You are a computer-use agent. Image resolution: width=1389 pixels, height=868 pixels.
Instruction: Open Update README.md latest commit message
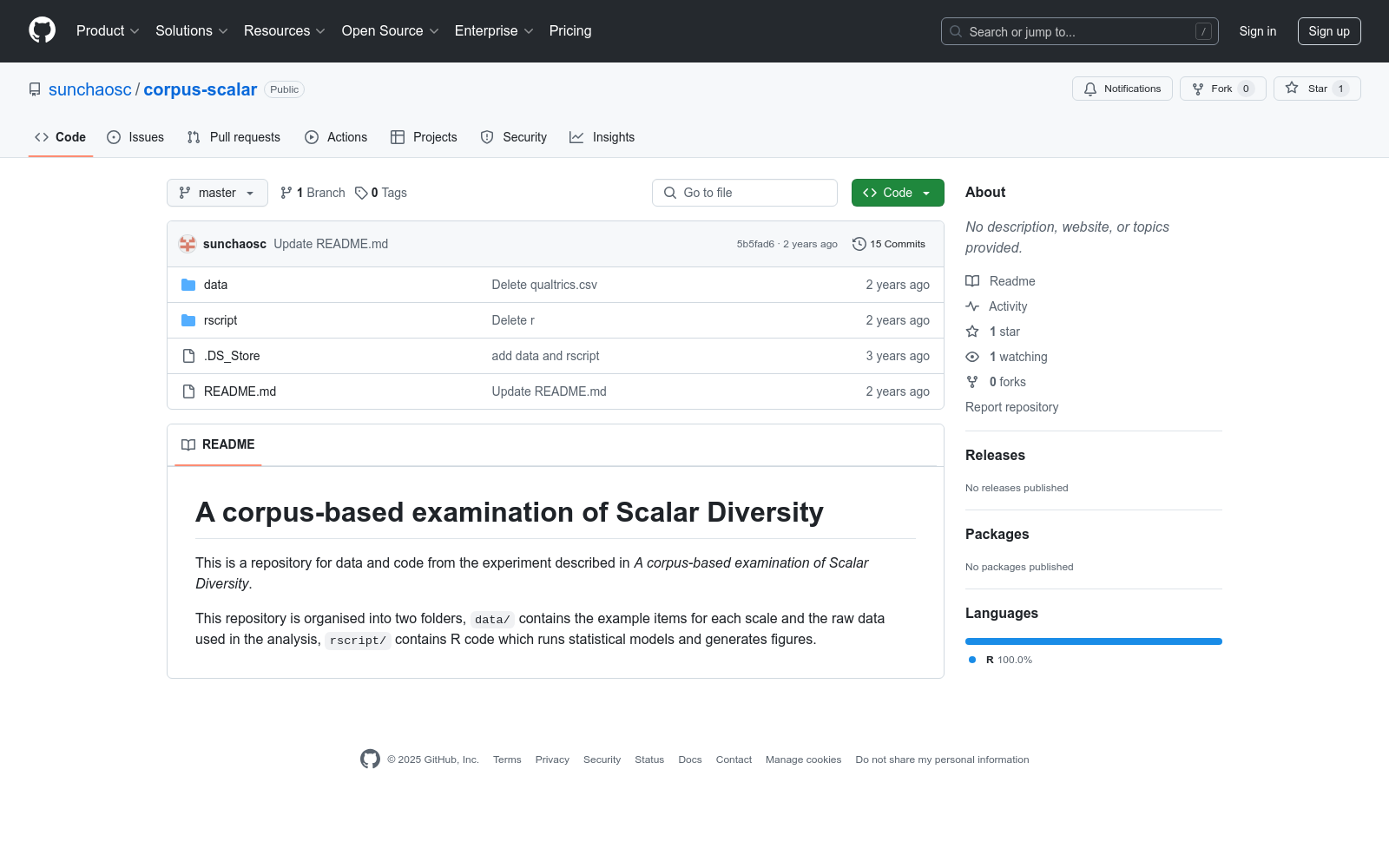click(x=331, y=244)
